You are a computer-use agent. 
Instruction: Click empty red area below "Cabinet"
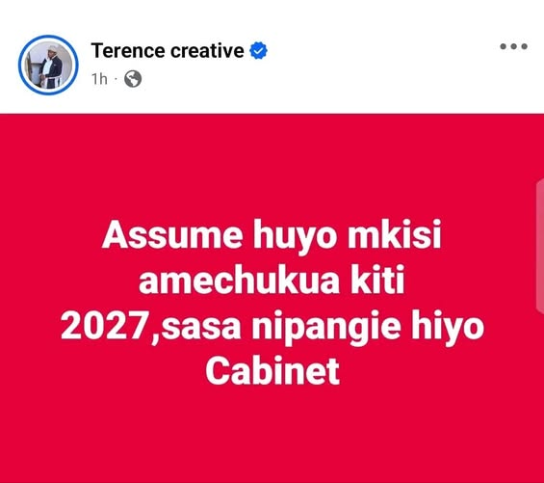(x=272, y=434)
